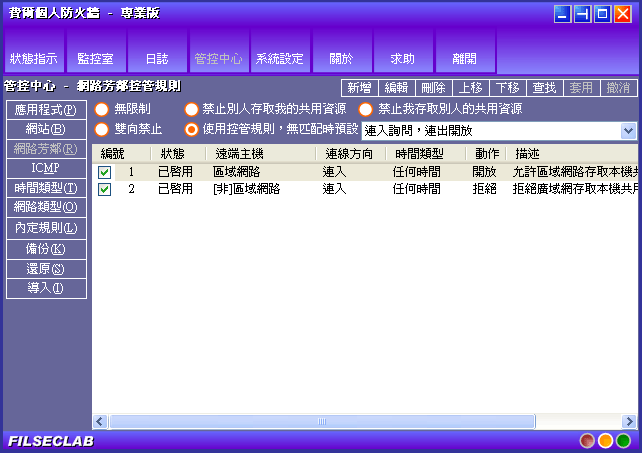Screen dimensions: 642x453
Task: Click the orange circle status indicator
Action: point(605,440)
